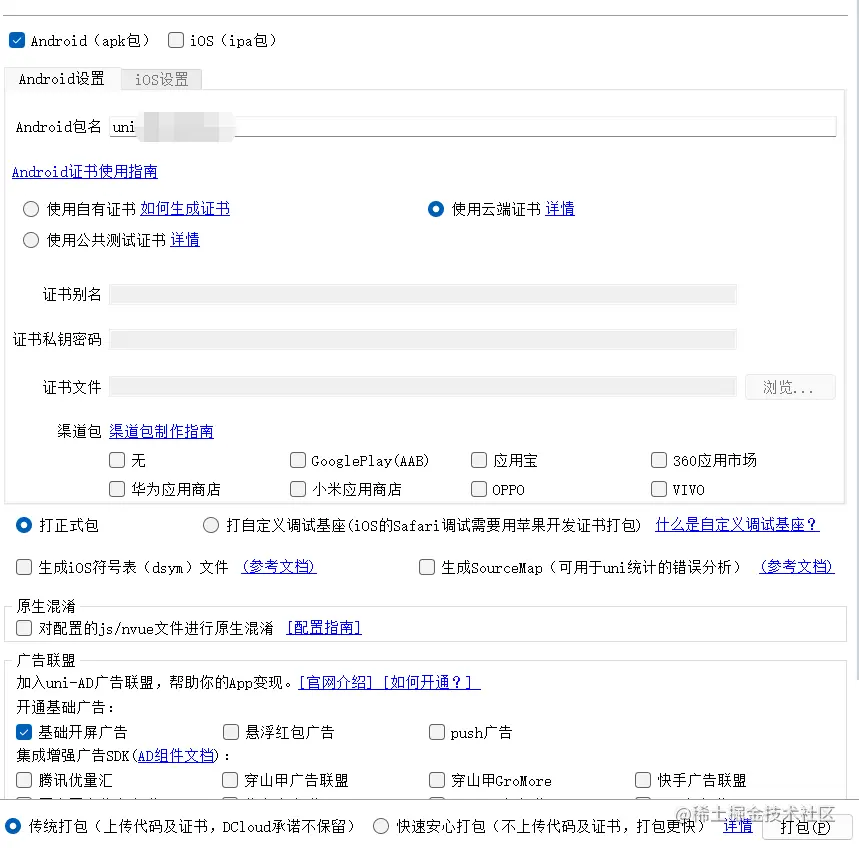Click the 证书别名 input field
The height and width of the screenshot is (848, 859).
click(x=422, y=295)
